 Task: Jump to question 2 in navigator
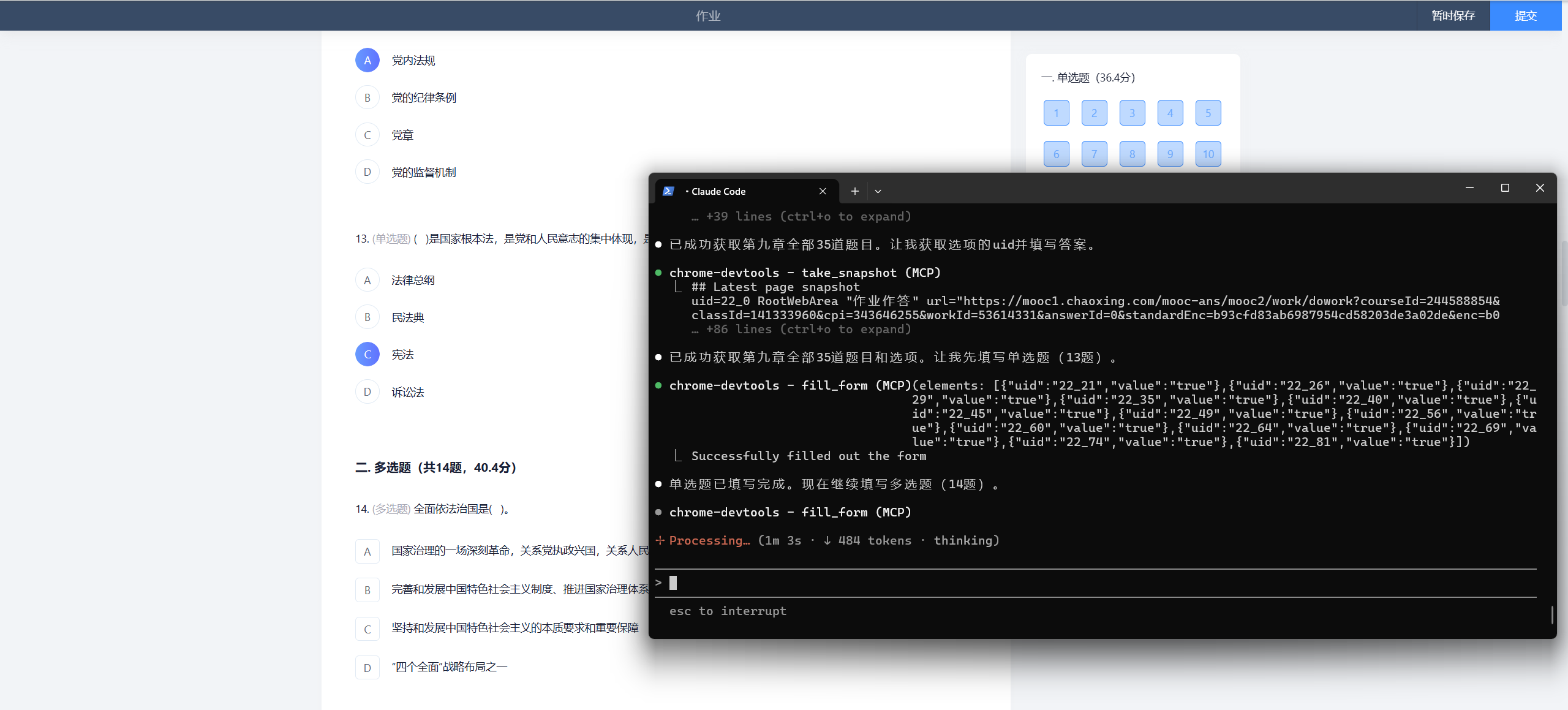pyautogui.click(x=1094, y=113)
